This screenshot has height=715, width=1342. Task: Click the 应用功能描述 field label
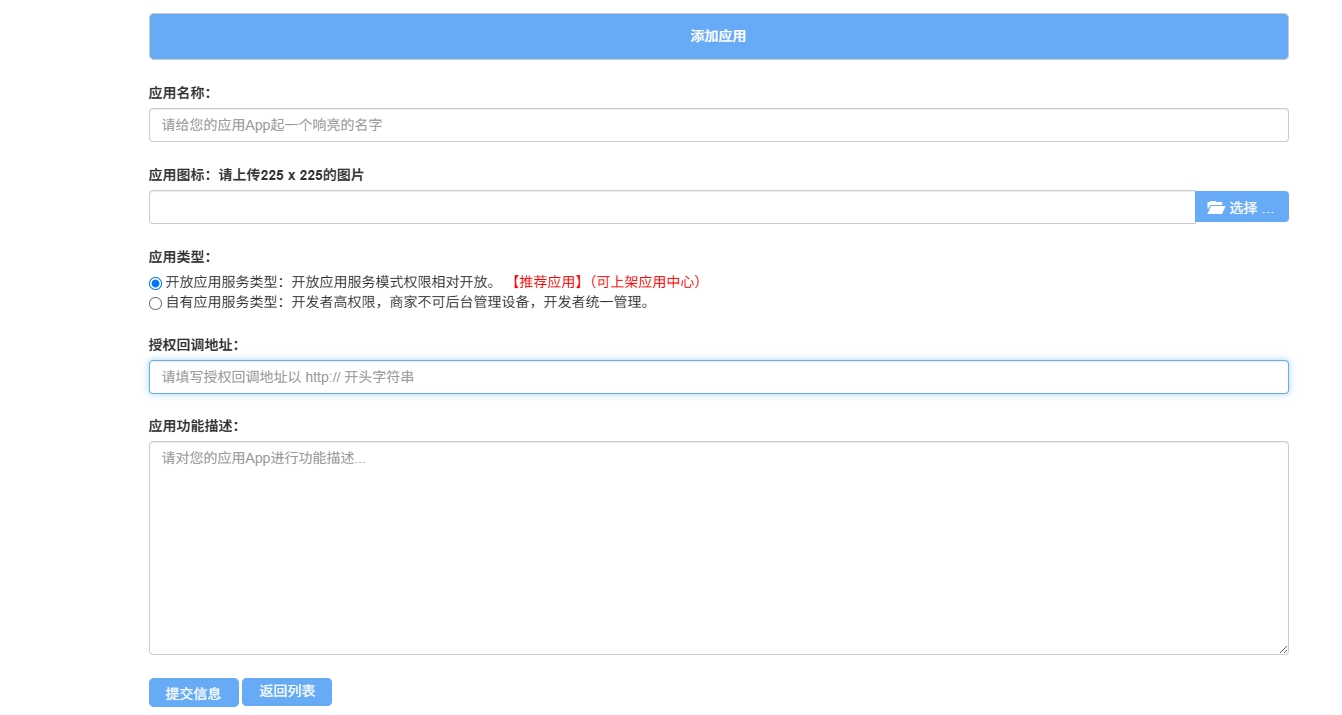point(194,426)
